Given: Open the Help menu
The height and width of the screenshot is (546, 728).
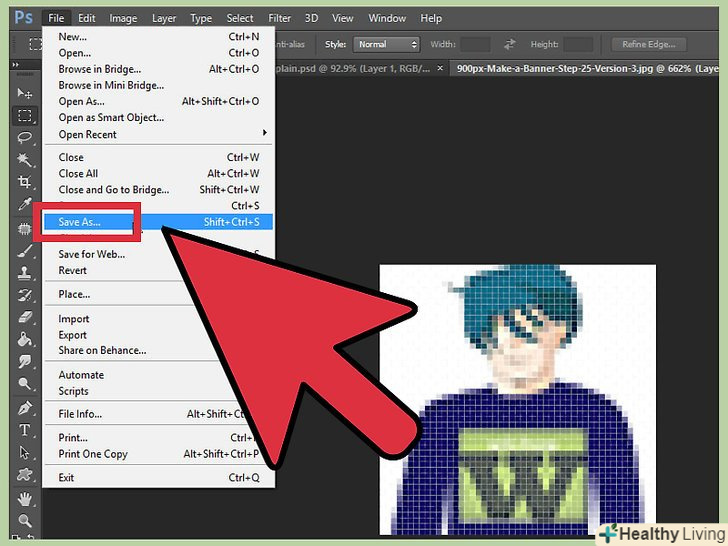Looking at the screenshot, I should pos(431,18).
